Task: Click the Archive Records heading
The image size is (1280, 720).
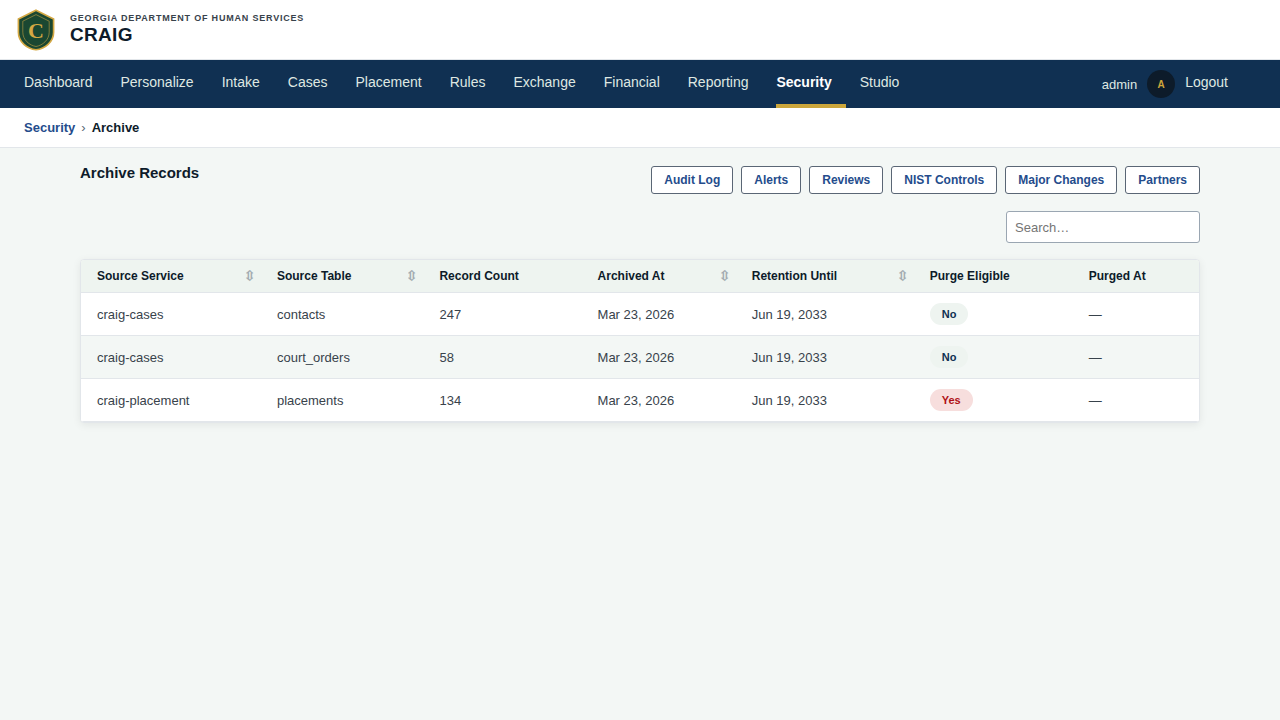Action: 139,173
